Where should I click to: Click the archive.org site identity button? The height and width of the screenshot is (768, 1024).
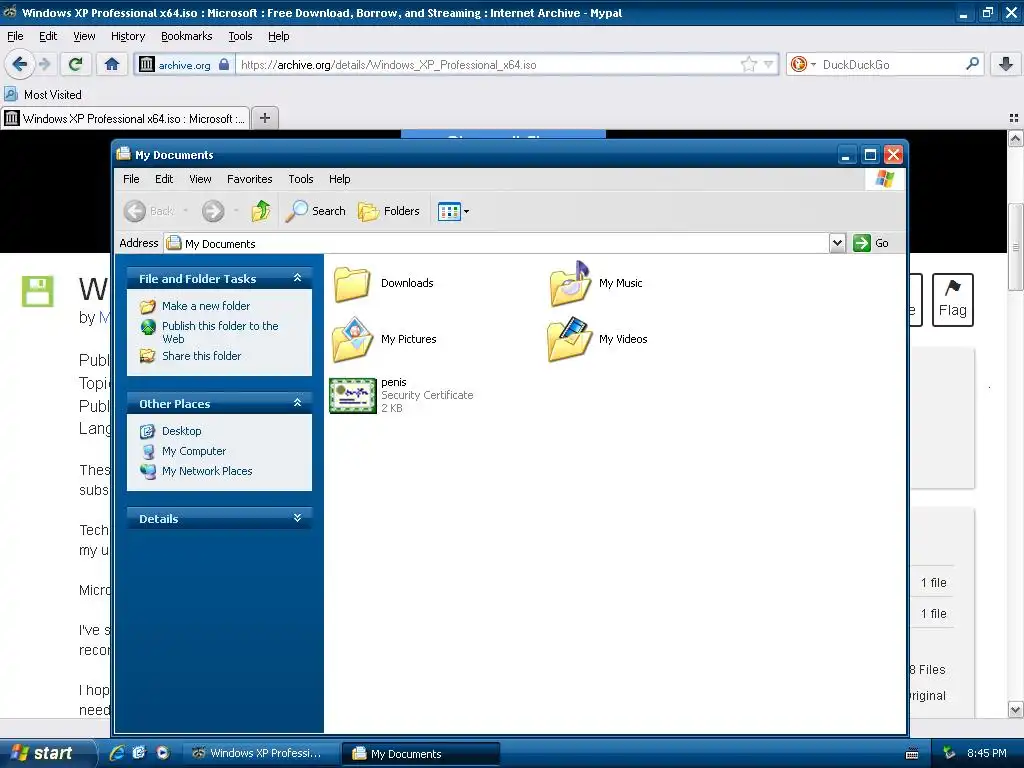184,65
